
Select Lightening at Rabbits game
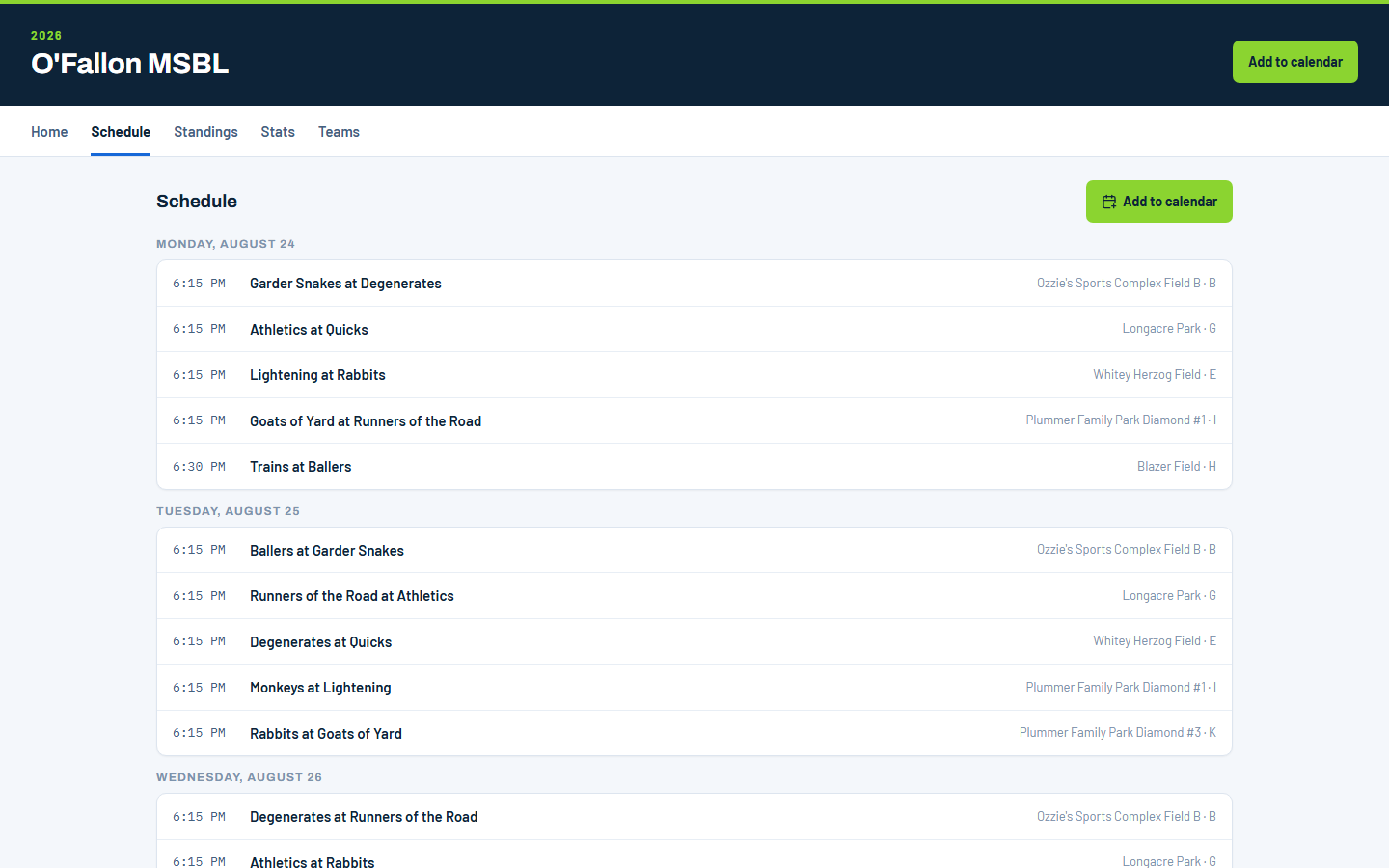(x=694, y=375)
